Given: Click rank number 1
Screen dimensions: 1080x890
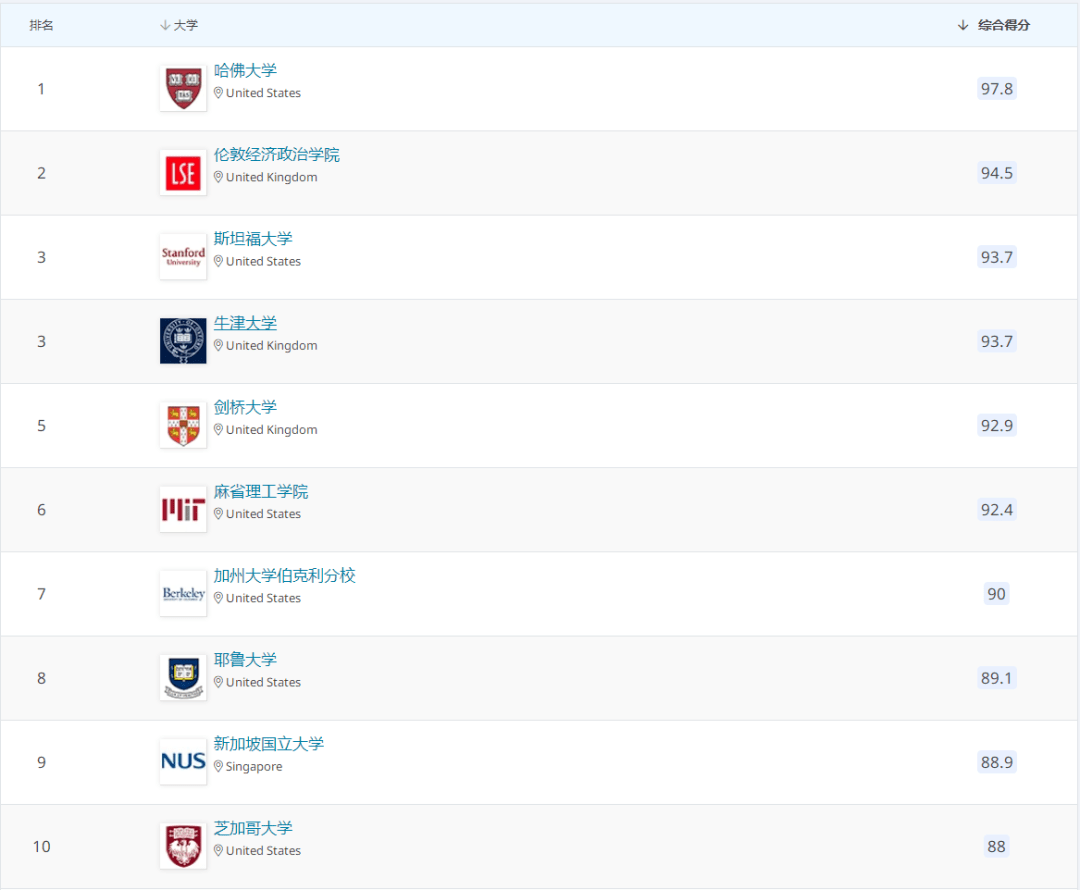Looking at the screenshot, I should click(41, 89).
